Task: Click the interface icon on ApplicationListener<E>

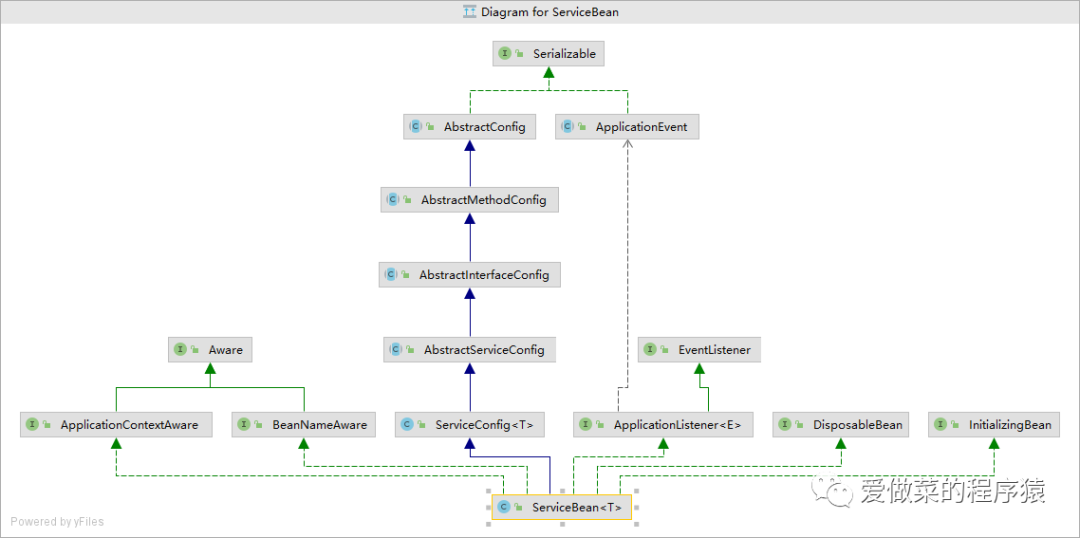Action: coord(585,425)
